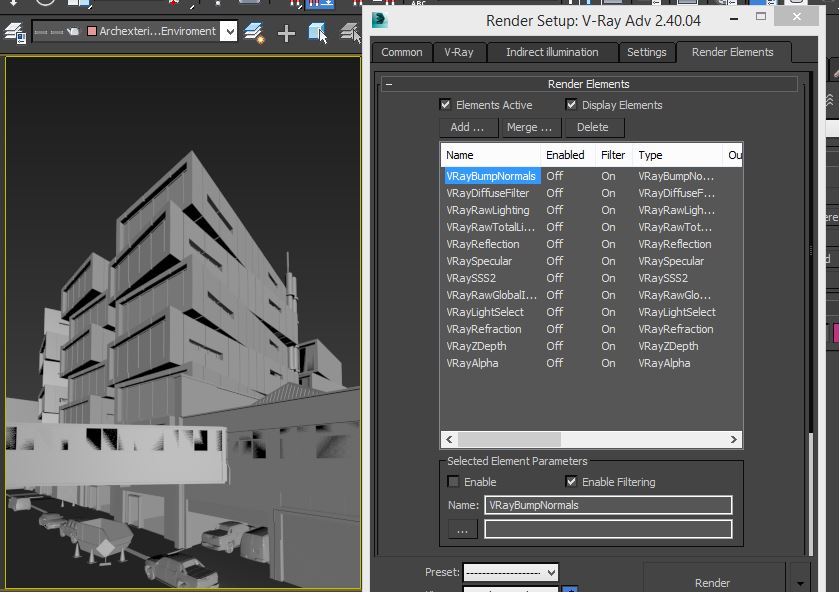Set current layer to selection's layer icon

pos(351,32)
